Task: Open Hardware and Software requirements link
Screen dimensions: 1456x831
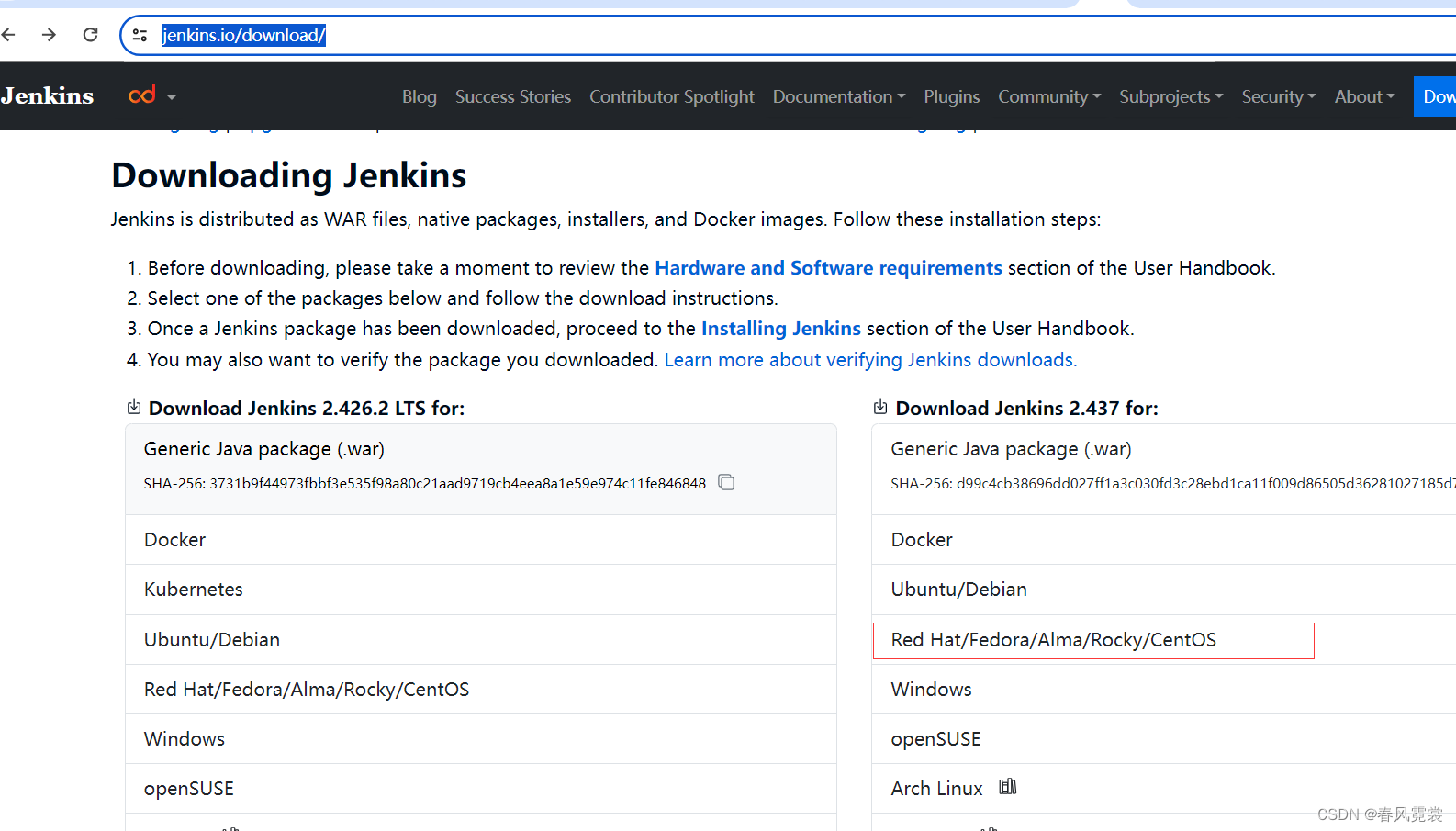Action: click(828, 268)
